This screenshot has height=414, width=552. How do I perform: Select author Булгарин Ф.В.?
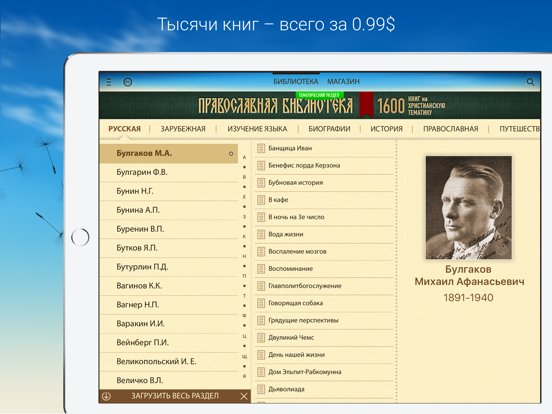169,172
